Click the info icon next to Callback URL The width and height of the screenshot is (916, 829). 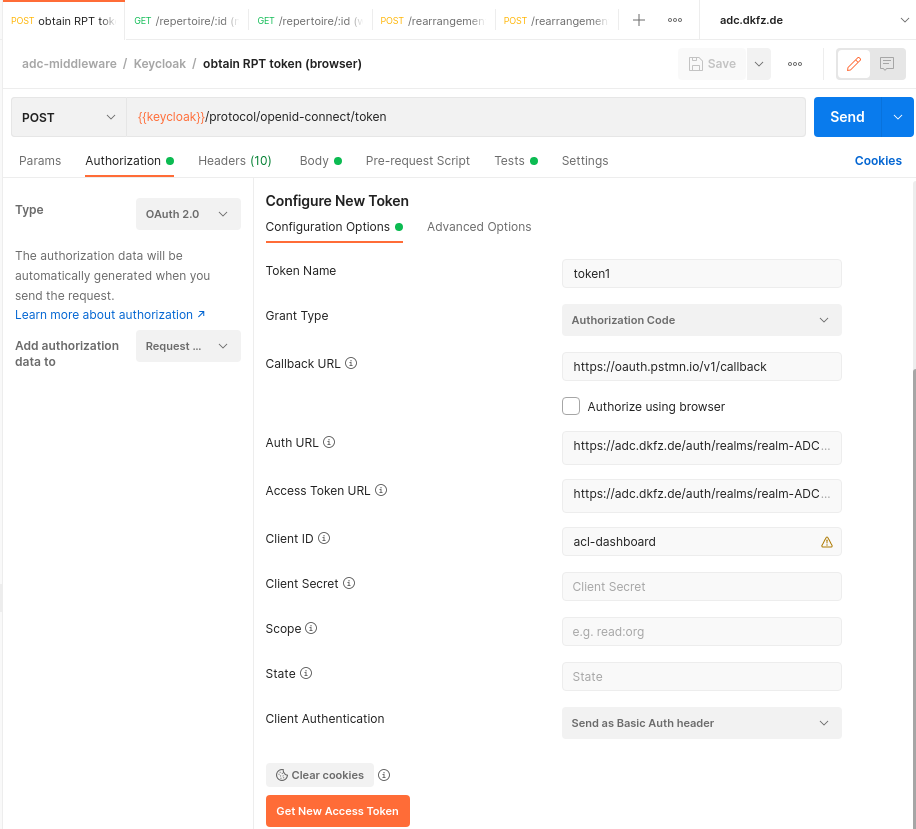[x=350, y=363]
